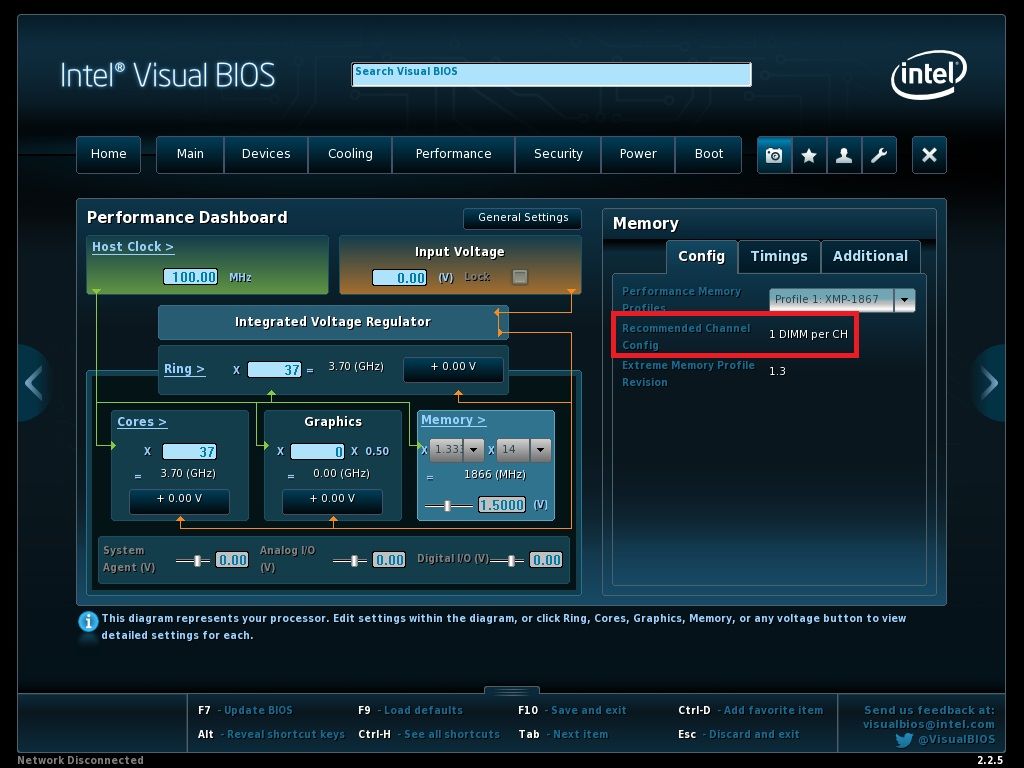The height and width of the screenshot is (768, 1024).
Task: Go to previous page with left arrow
Action: pyautogui.click(x=33, y=383)
